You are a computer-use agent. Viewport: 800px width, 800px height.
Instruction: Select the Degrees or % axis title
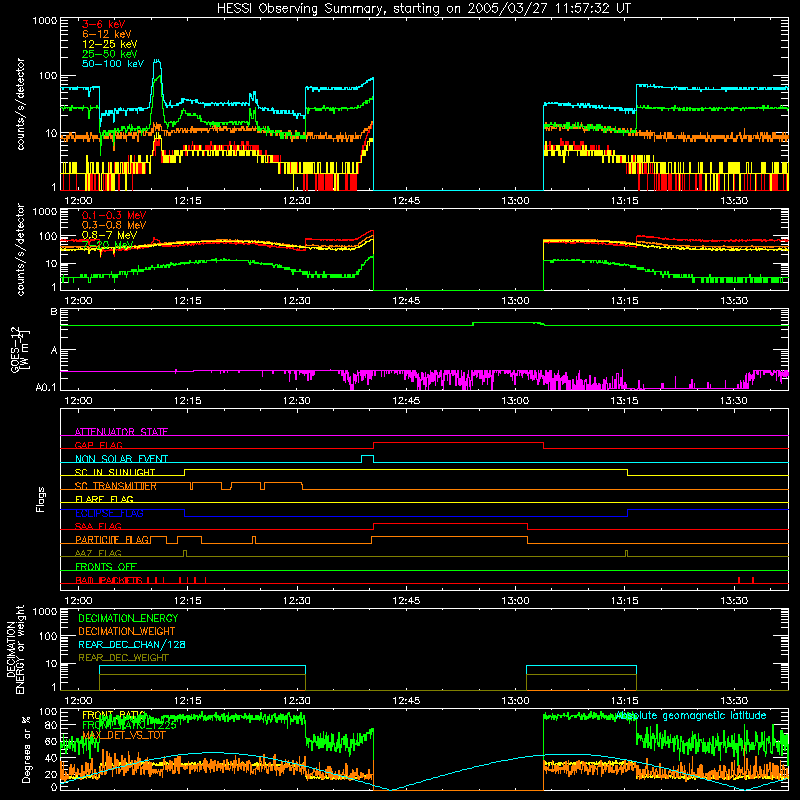click(26, 749)
